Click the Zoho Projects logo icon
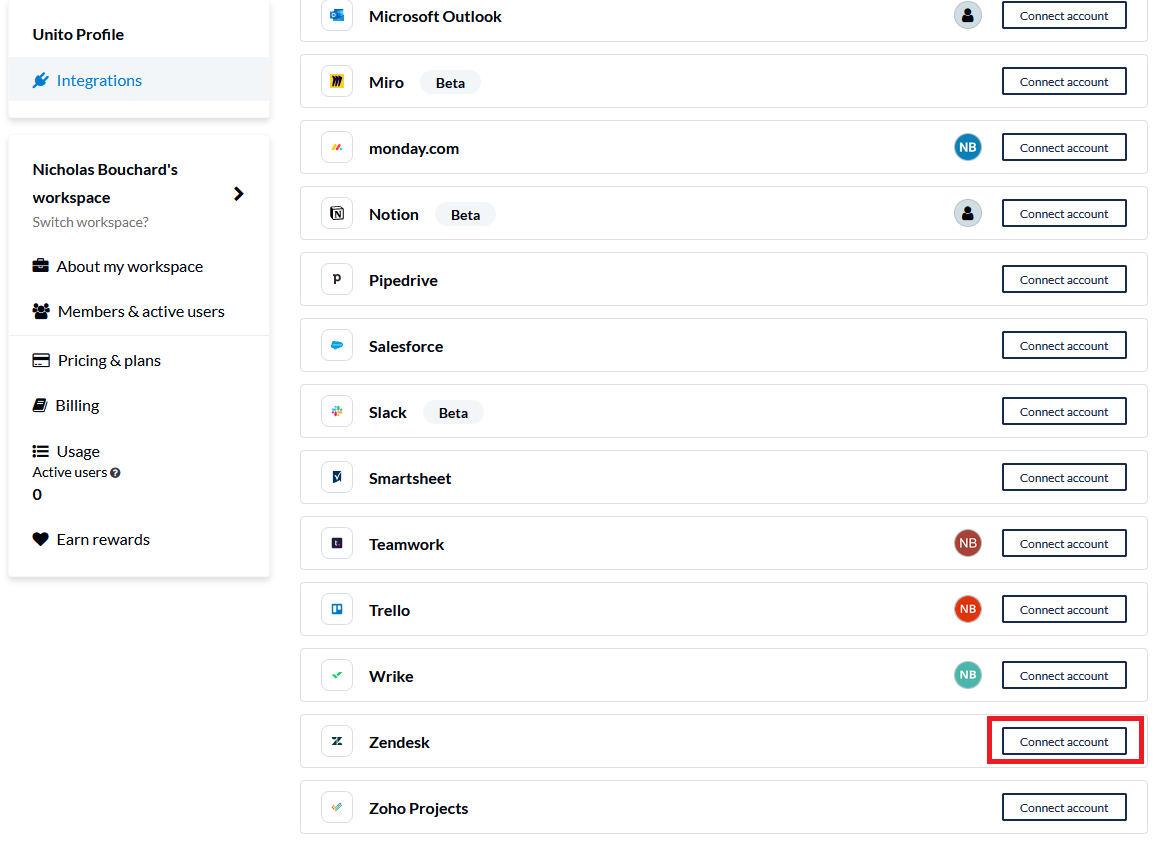Viewport: 1156px width, 845px height. tap(337, 807)
